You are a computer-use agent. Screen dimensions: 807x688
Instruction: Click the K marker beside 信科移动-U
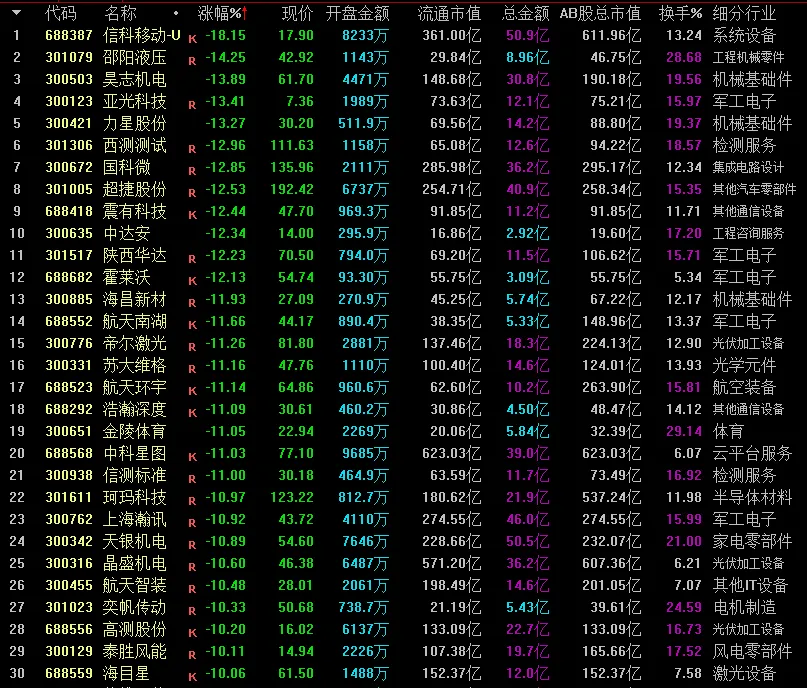click(x=192, y=39)
